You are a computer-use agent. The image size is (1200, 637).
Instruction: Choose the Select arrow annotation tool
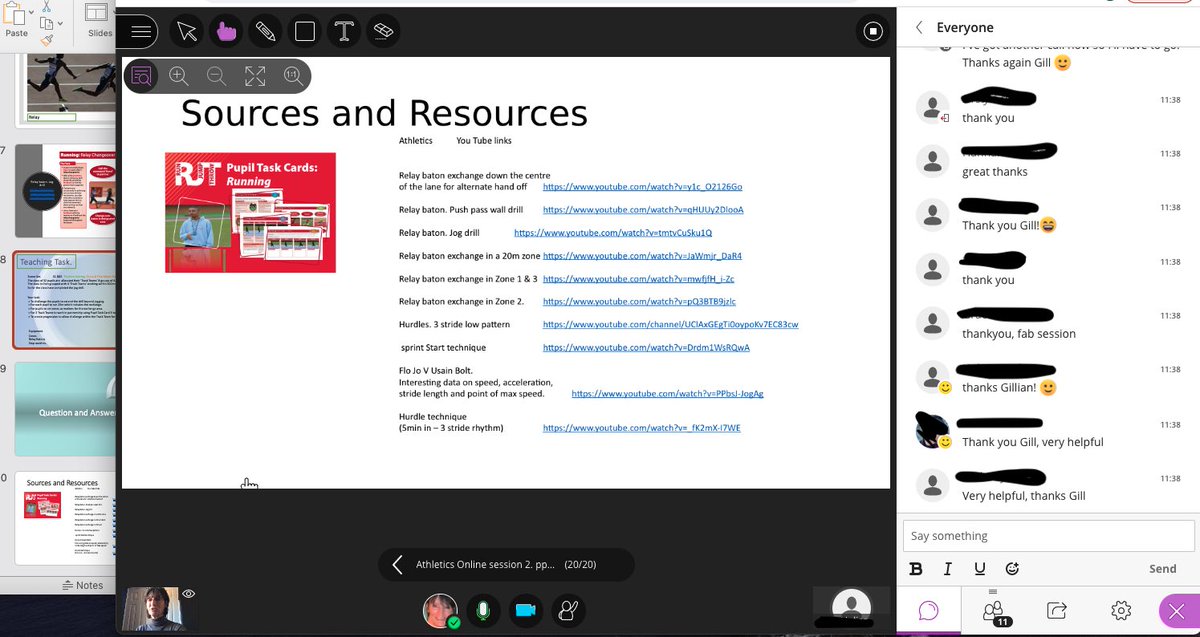[187, 32]
